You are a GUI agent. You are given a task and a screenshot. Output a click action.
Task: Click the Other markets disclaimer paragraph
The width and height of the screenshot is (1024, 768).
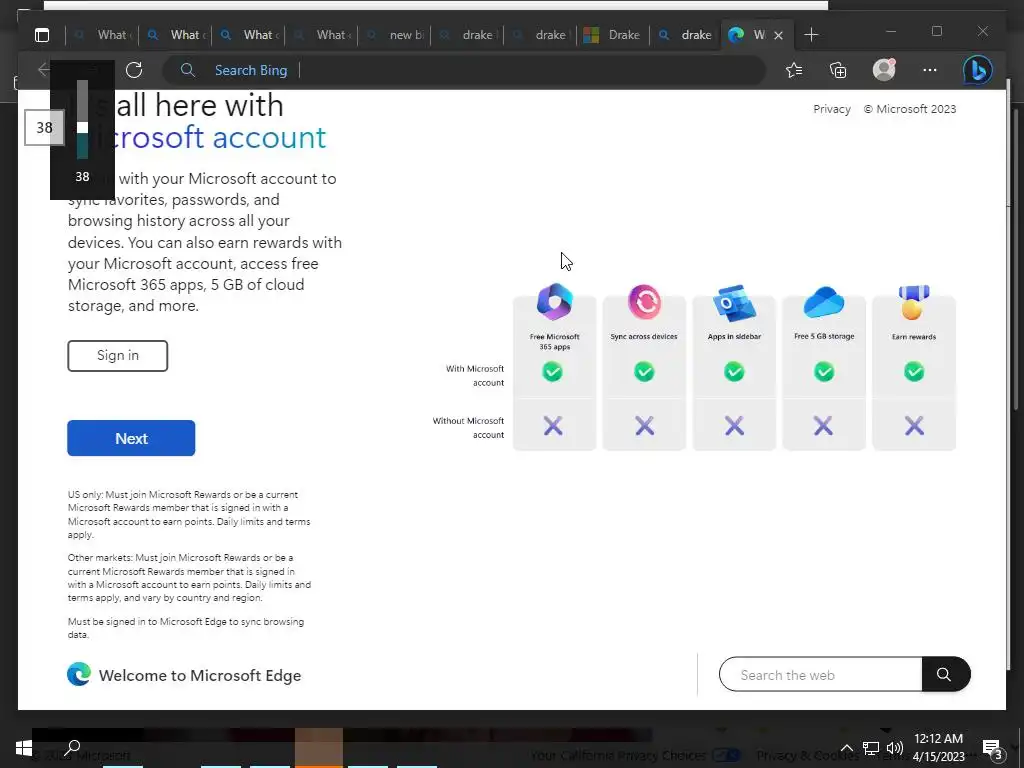[189, 578]
